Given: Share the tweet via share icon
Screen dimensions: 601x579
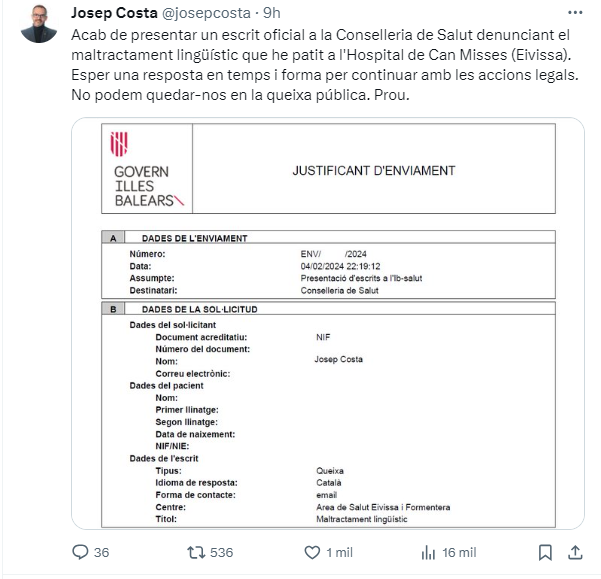Looking at the screenshot, I should tap(576, 553).
